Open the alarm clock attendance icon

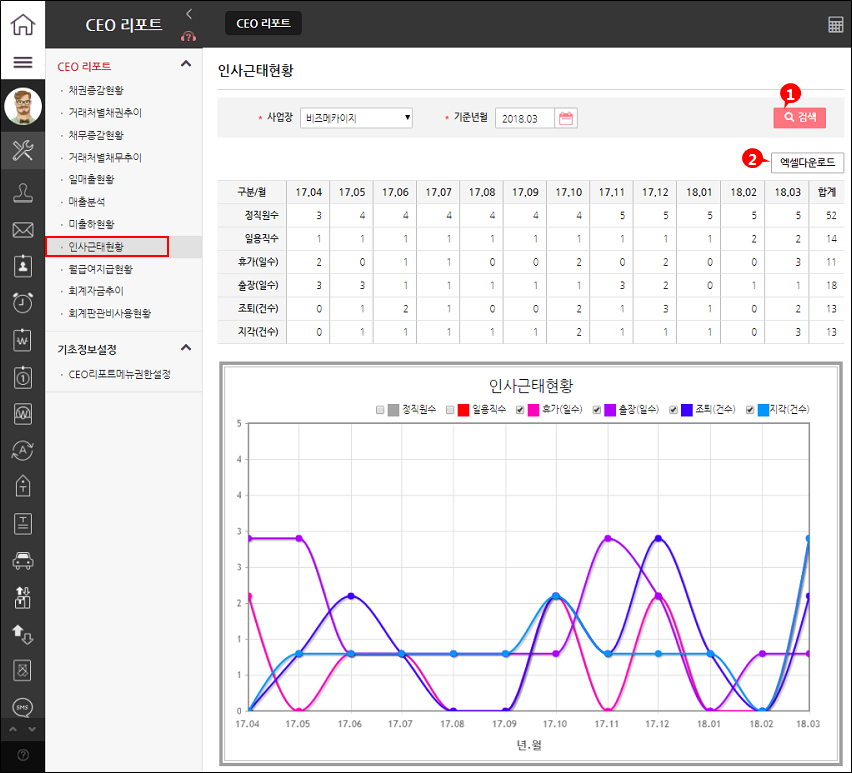point(23,303)
